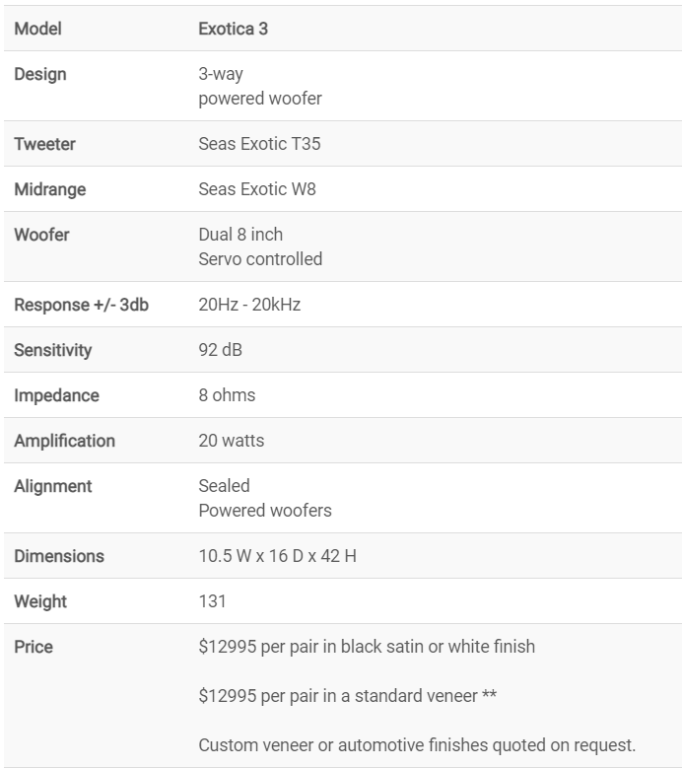Select the Sealed alignment text
Viewport: 682px width, 768px height.
point(224,486)
